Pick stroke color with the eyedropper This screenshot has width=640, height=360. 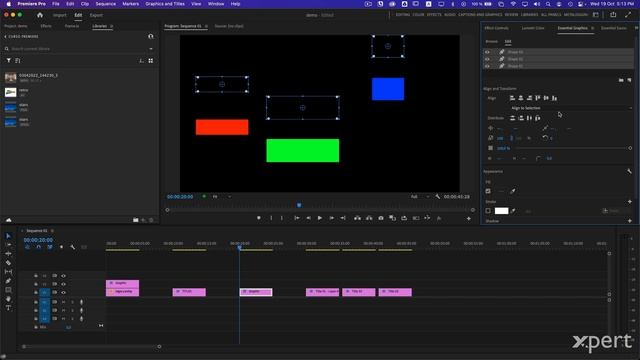pyautogui.click(x=513, y=211)
